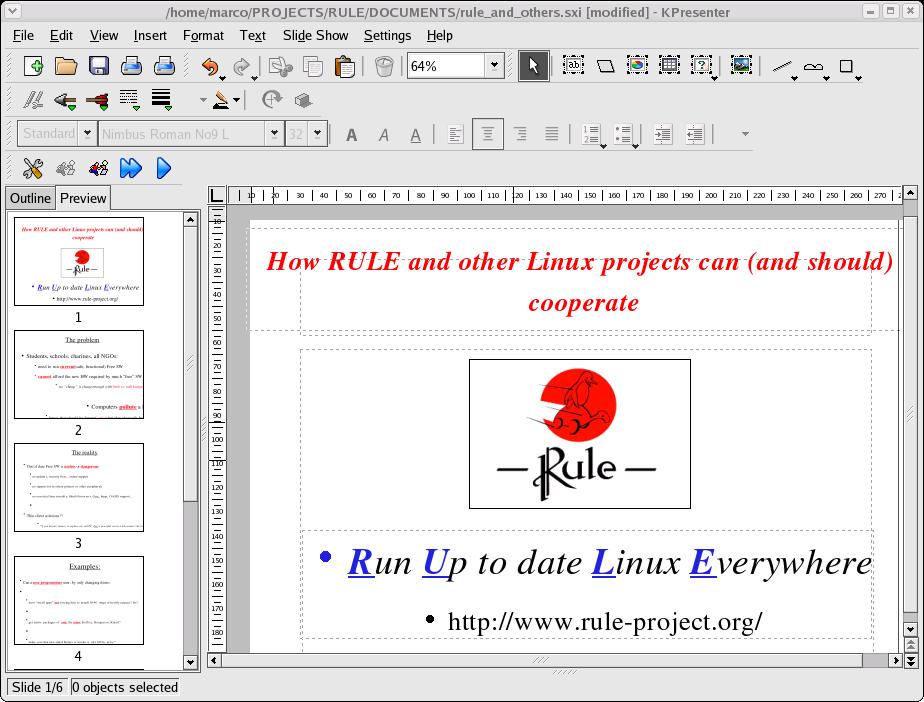Viewport: 924px width, 702px height.
Task: Open the Standard style dropdown
Action: [x=87, y=134]
